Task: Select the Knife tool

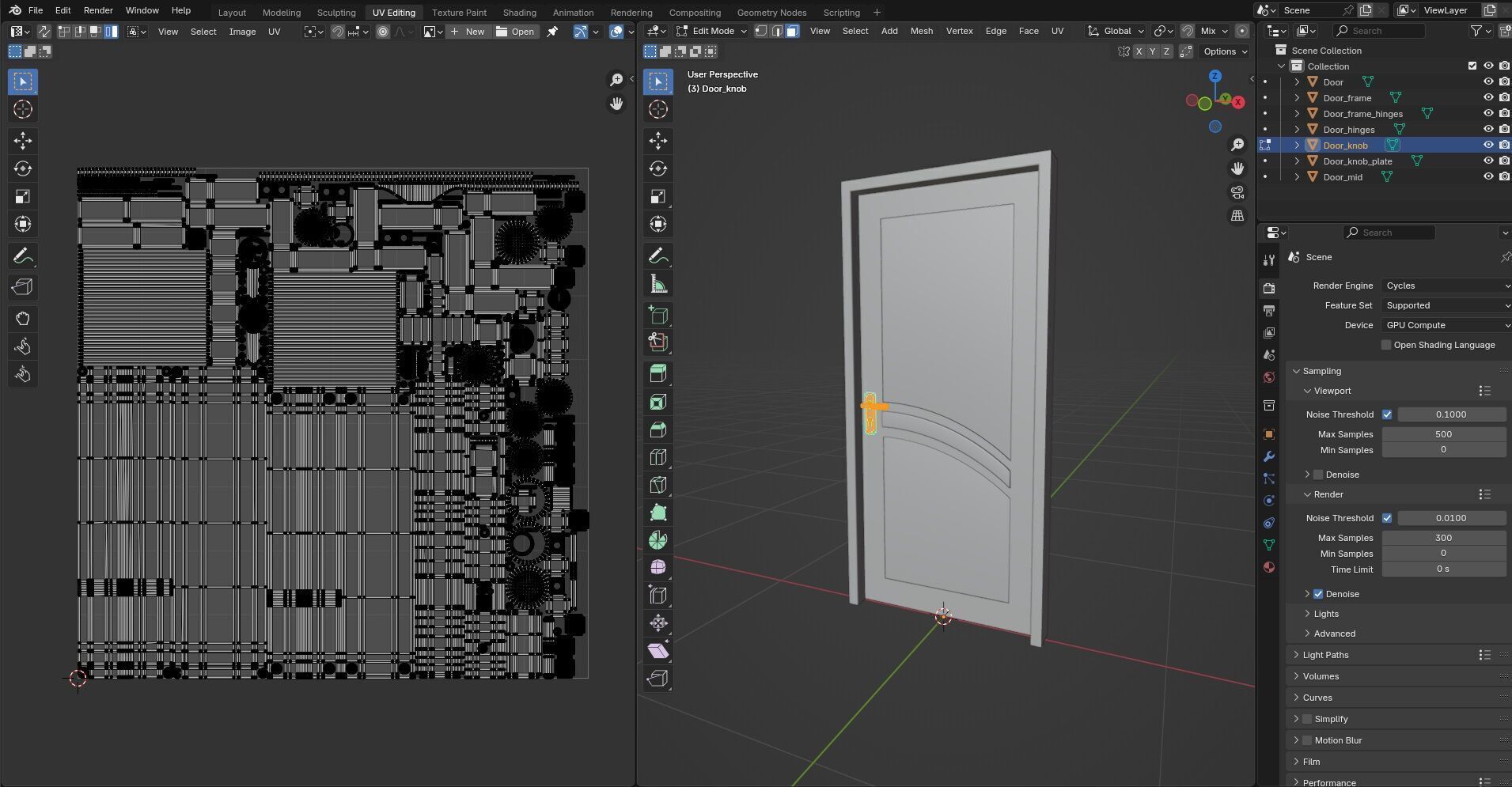Action: tap(658, 485)
